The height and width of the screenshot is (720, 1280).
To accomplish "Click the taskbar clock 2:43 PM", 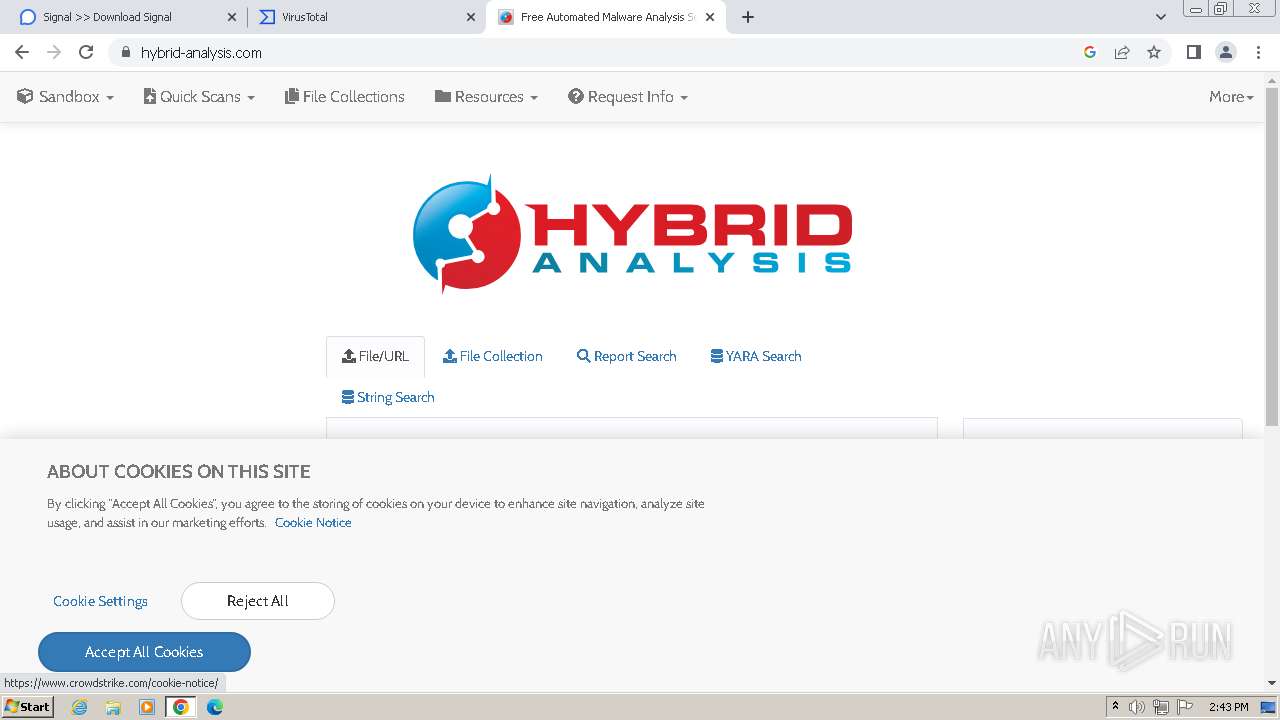I will tap(1228, 707).
